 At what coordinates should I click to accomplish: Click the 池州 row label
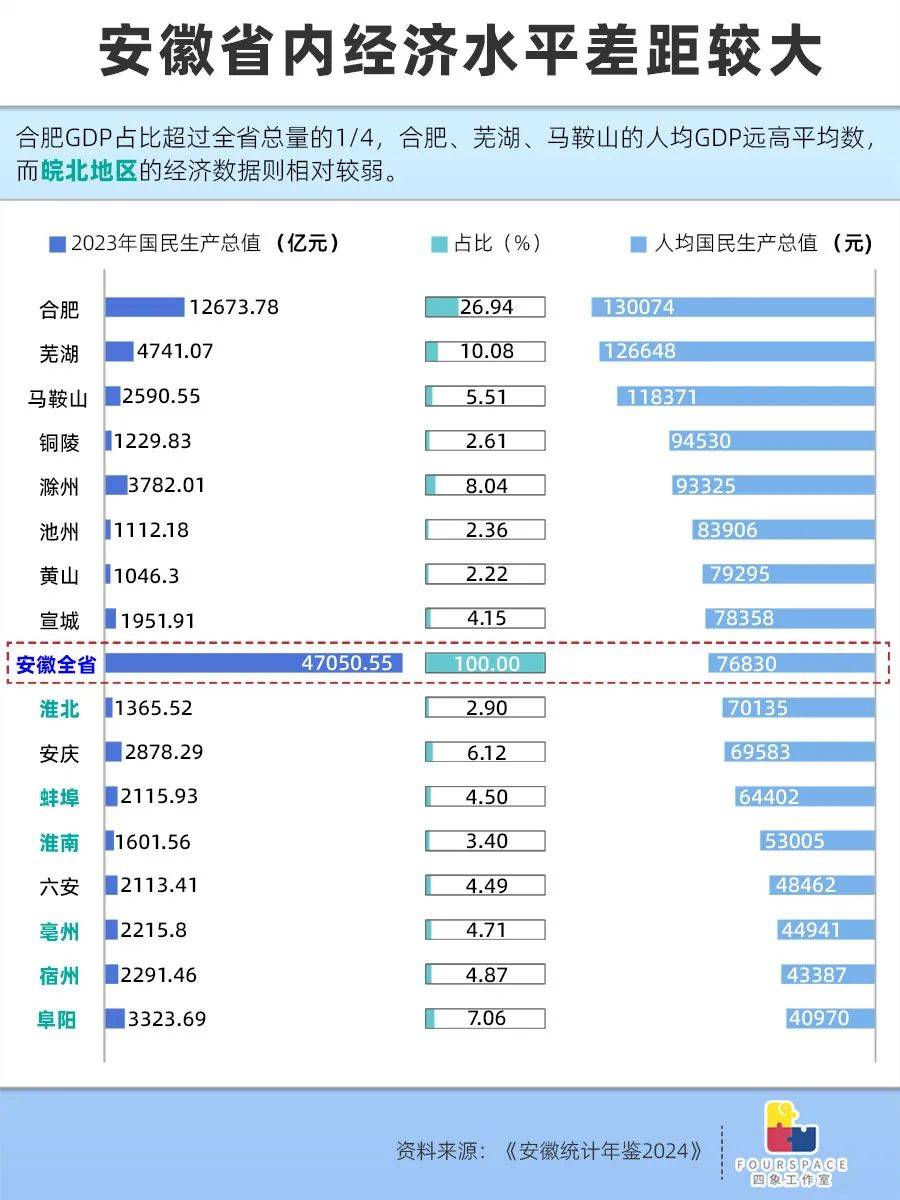click(59, 531)
